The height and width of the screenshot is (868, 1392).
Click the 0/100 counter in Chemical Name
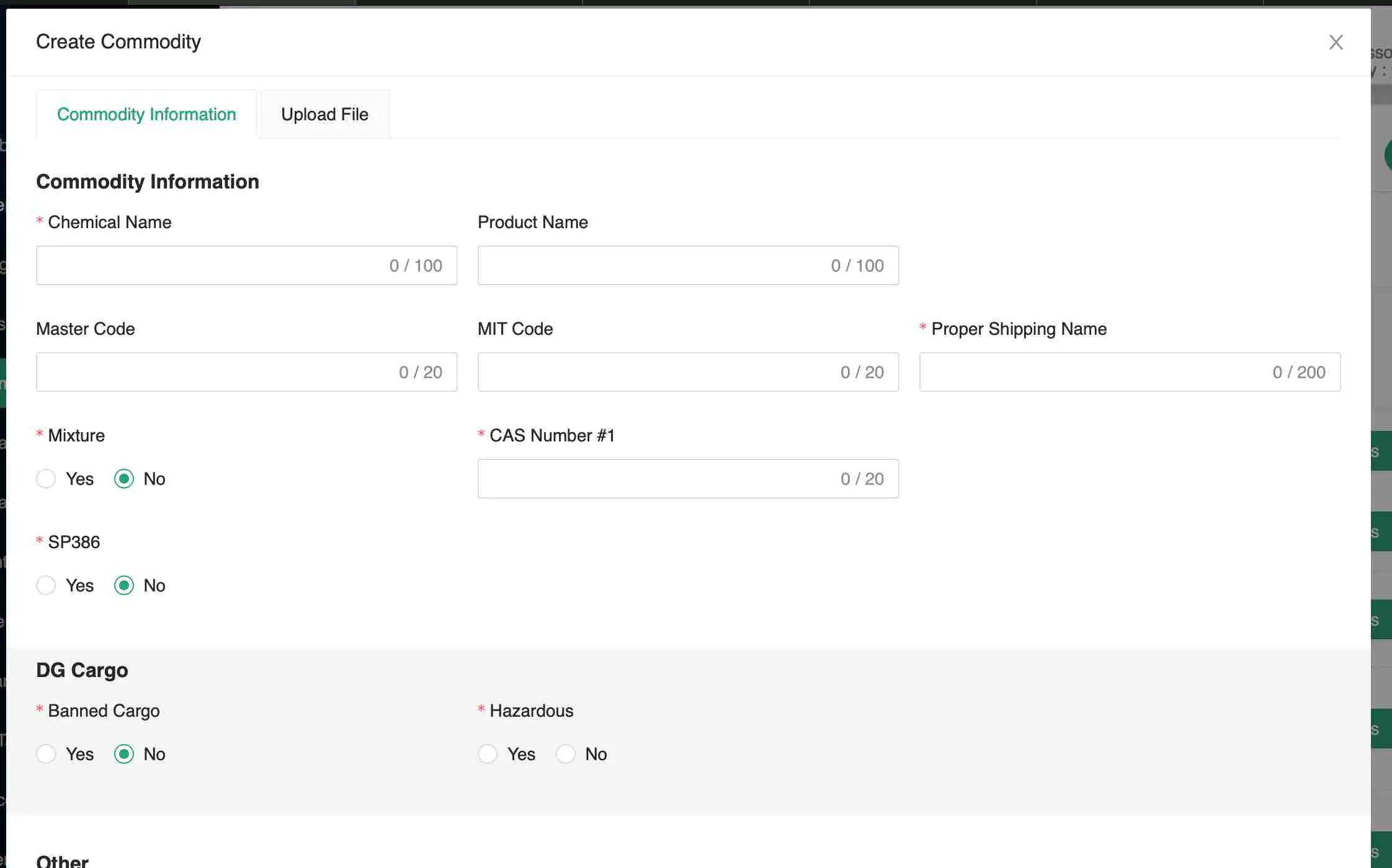[x=415, y=265]
